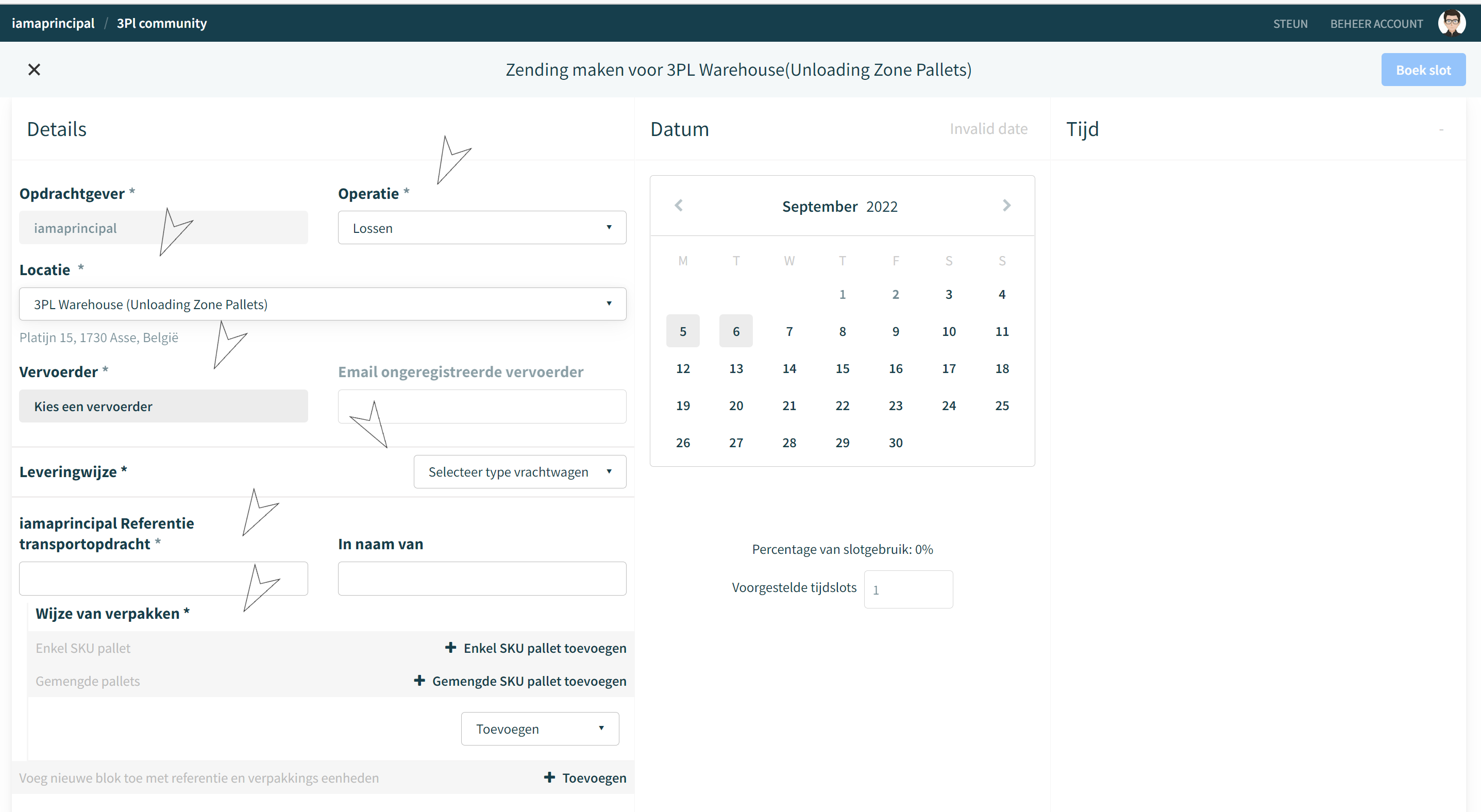
Task: Select September 12 in the calendar
Action: pos(682,368)
